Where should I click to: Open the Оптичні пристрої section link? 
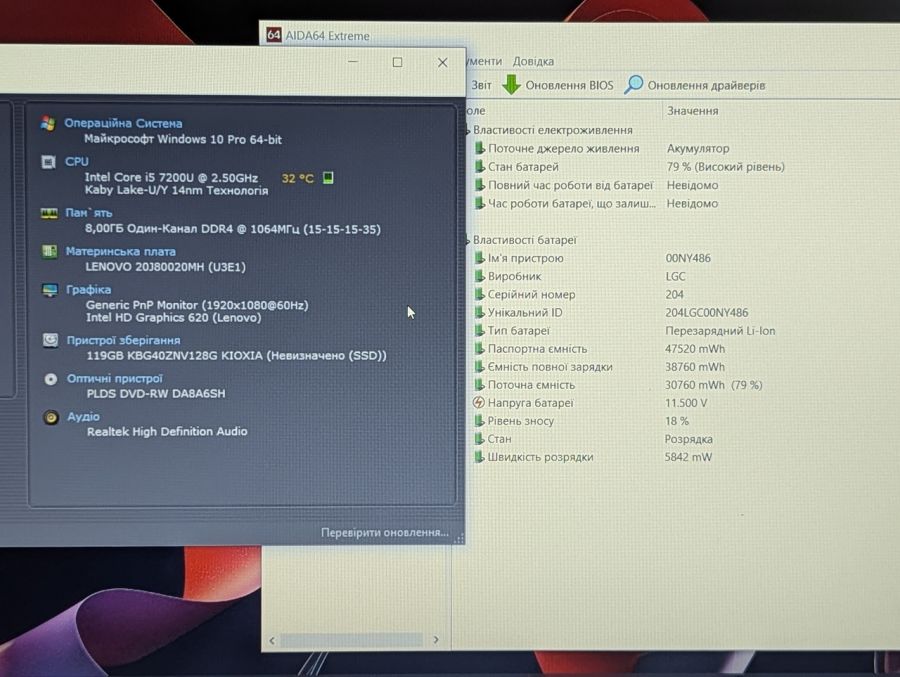[115, 378]
